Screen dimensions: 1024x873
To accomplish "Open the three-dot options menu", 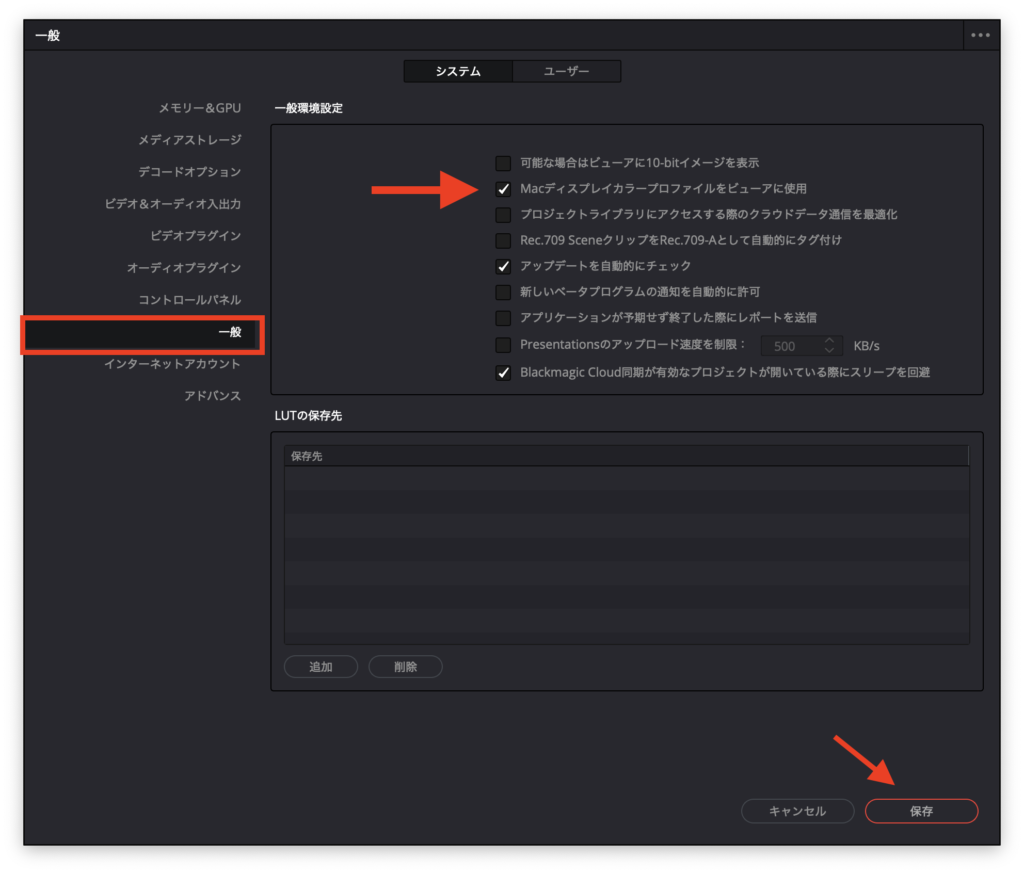I will pos(980,35).
